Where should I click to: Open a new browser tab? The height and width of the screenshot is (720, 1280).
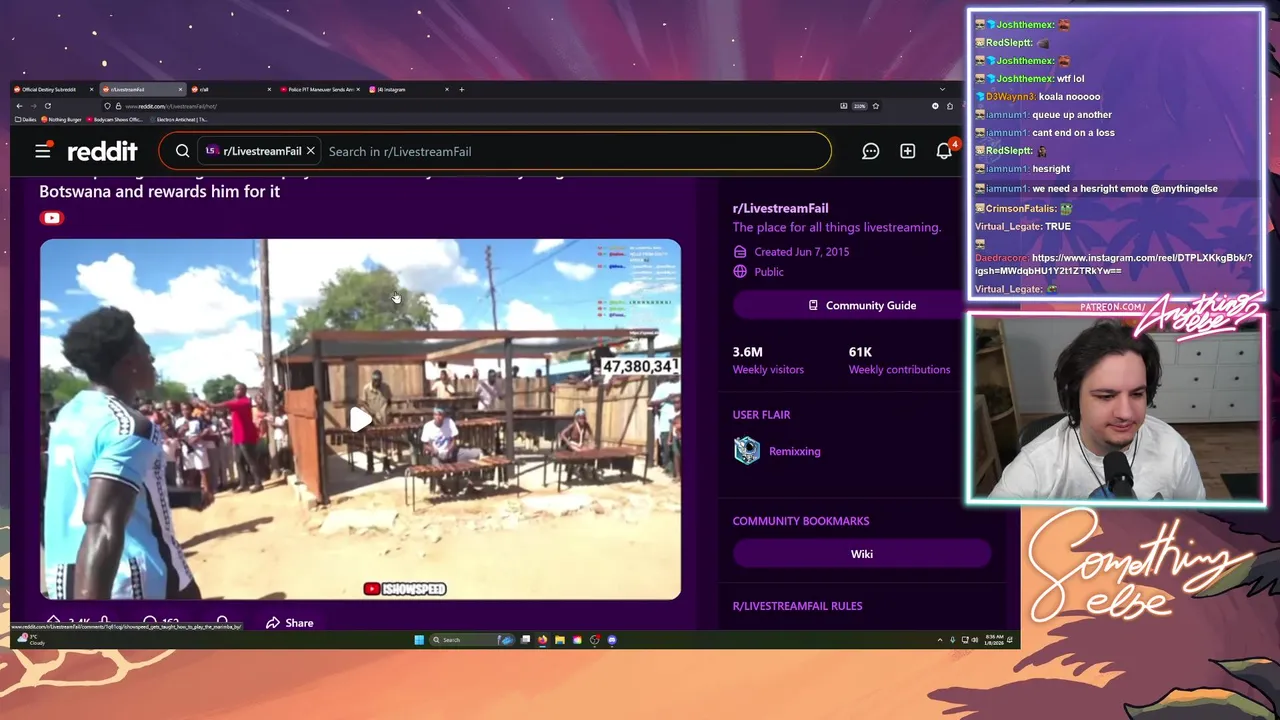(461, 90)
